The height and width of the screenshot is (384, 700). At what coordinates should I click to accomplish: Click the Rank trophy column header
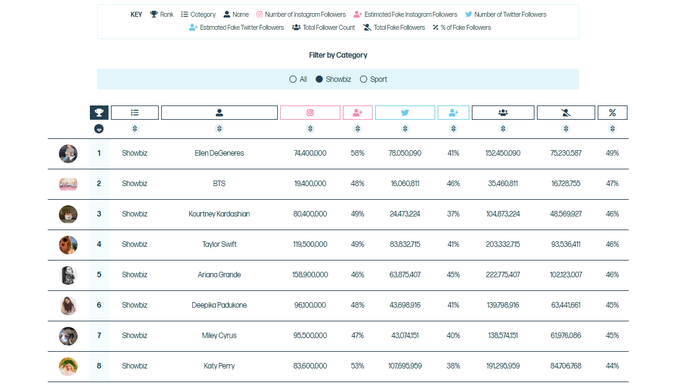coord(99,113)
